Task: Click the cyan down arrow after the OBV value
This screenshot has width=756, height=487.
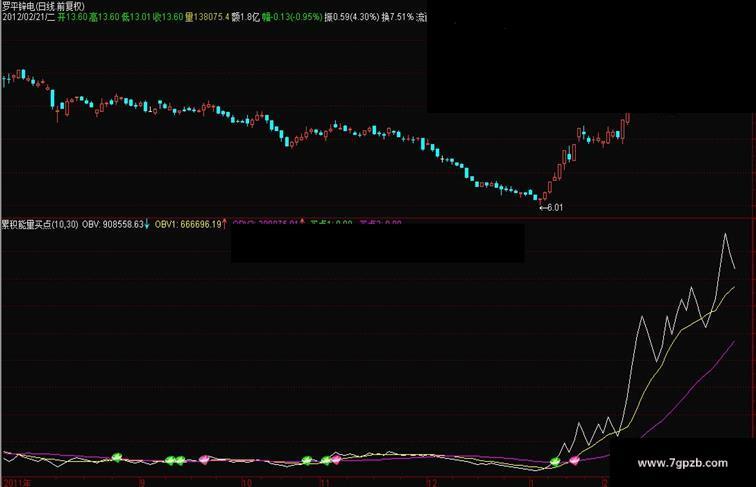Action: coord(147,224)
